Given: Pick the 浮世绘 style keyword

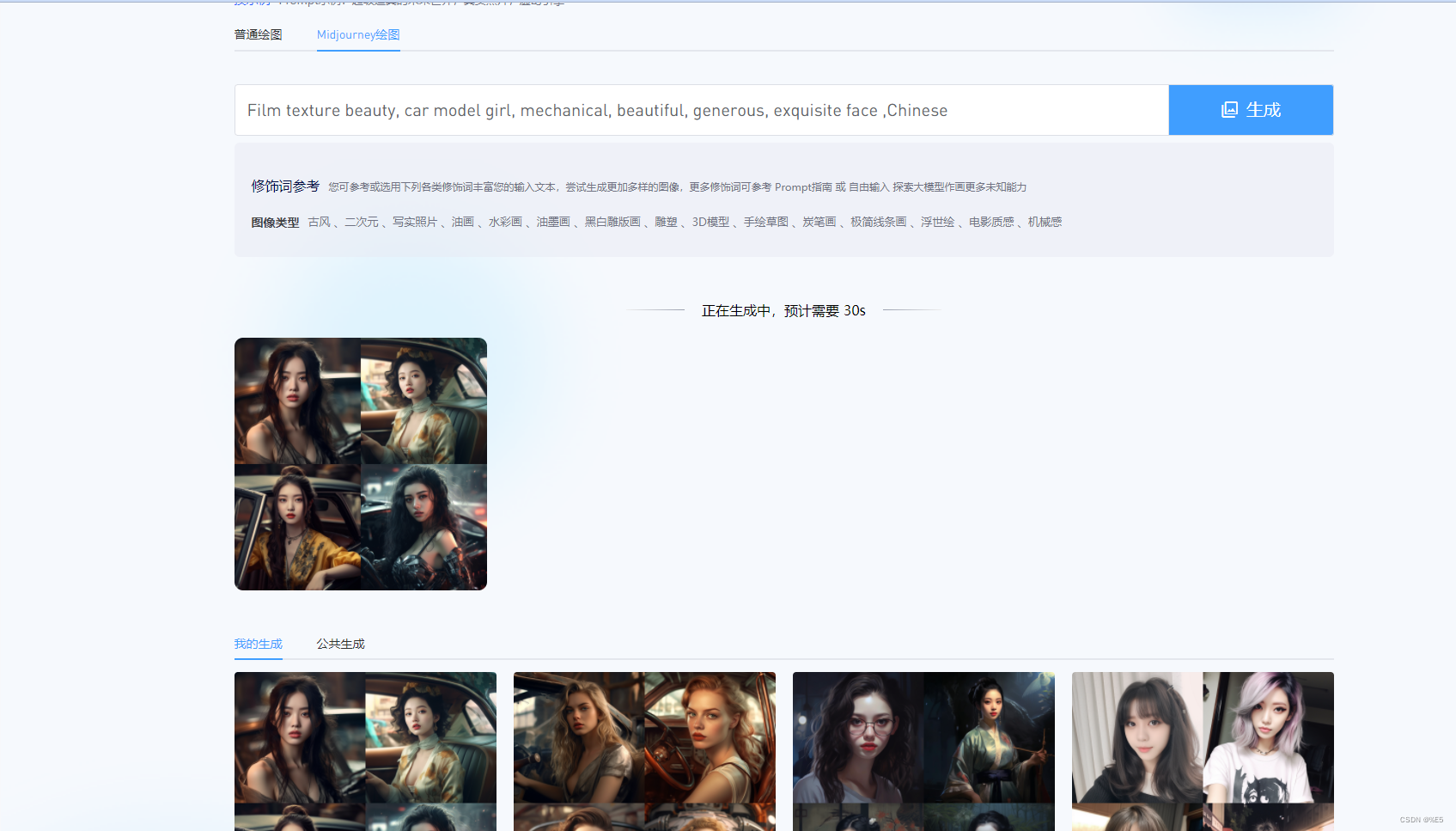Looking at the screenshot, I should coord(937,222).
